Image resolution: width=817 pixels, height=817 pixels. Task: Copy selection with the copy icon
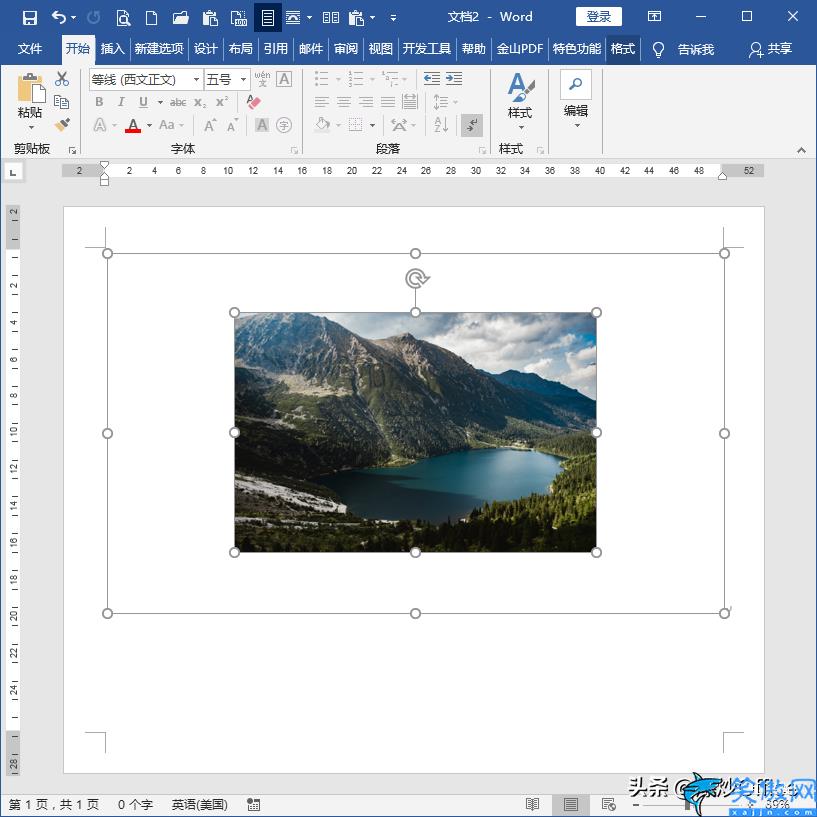(61, 102)
